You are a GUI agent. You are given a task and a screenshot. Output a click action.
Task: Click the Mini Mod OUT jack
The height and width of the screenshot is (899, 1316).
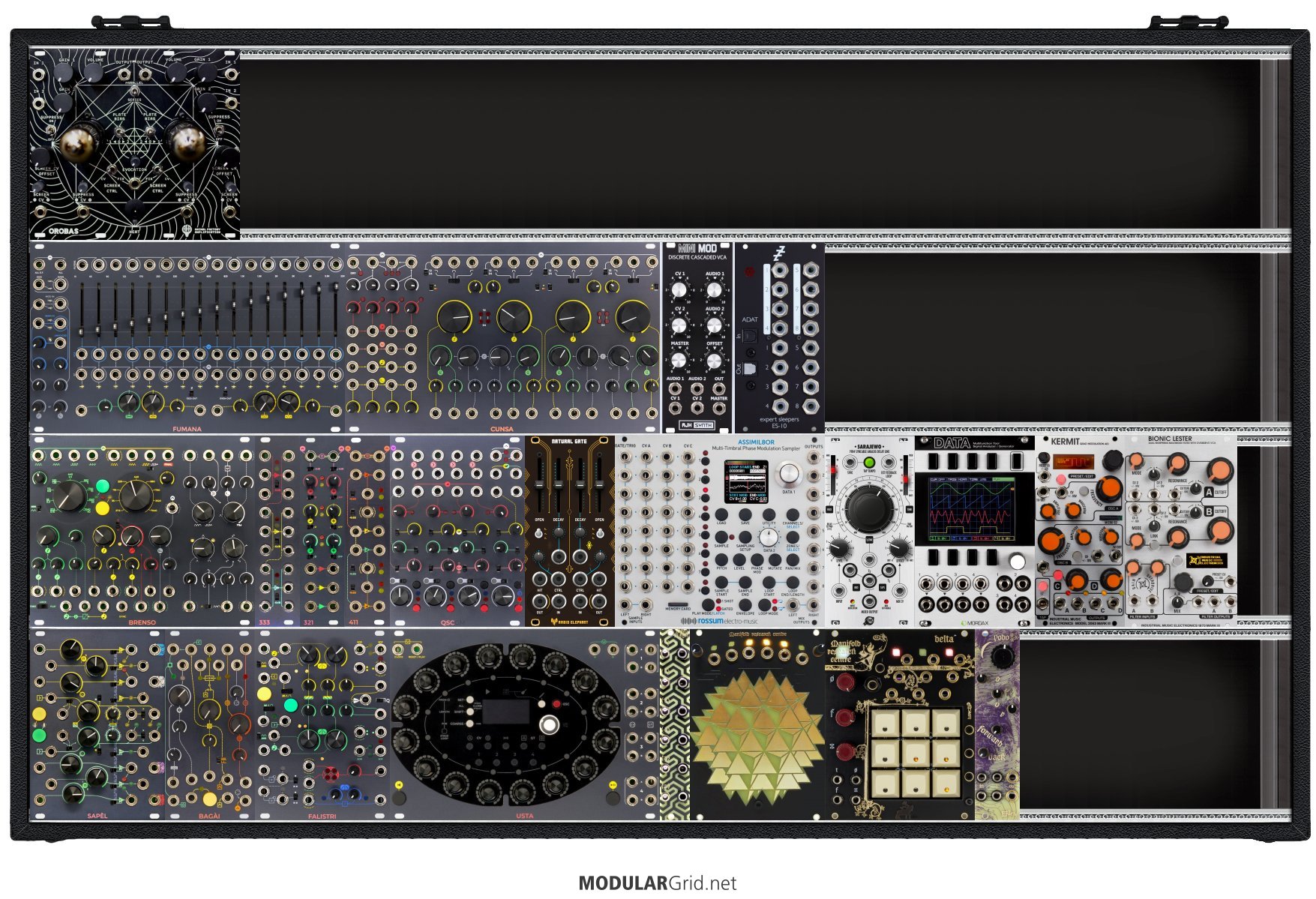coord(719,388)
